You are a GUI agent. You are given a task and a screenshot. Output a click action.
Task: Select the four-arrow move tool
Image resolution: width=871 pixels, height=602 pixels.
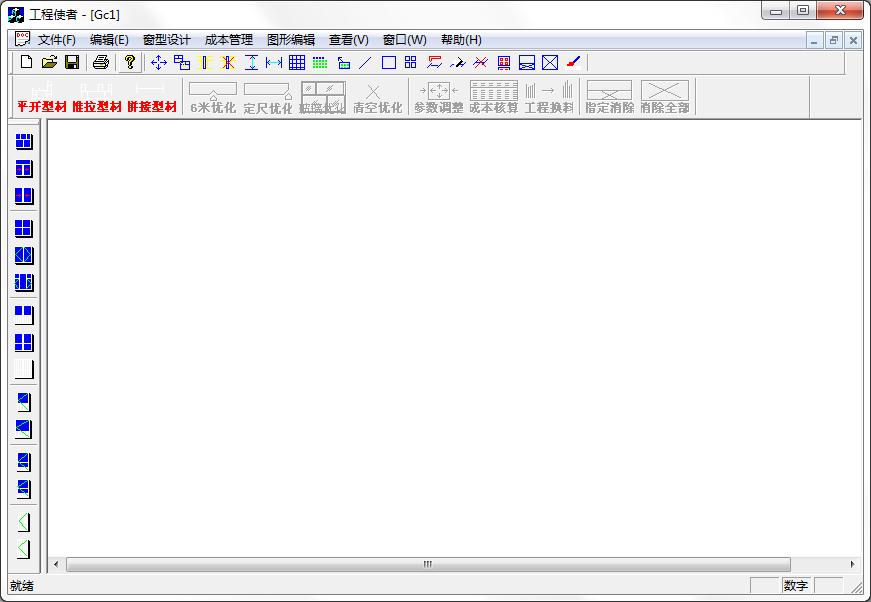coord(159,62)
